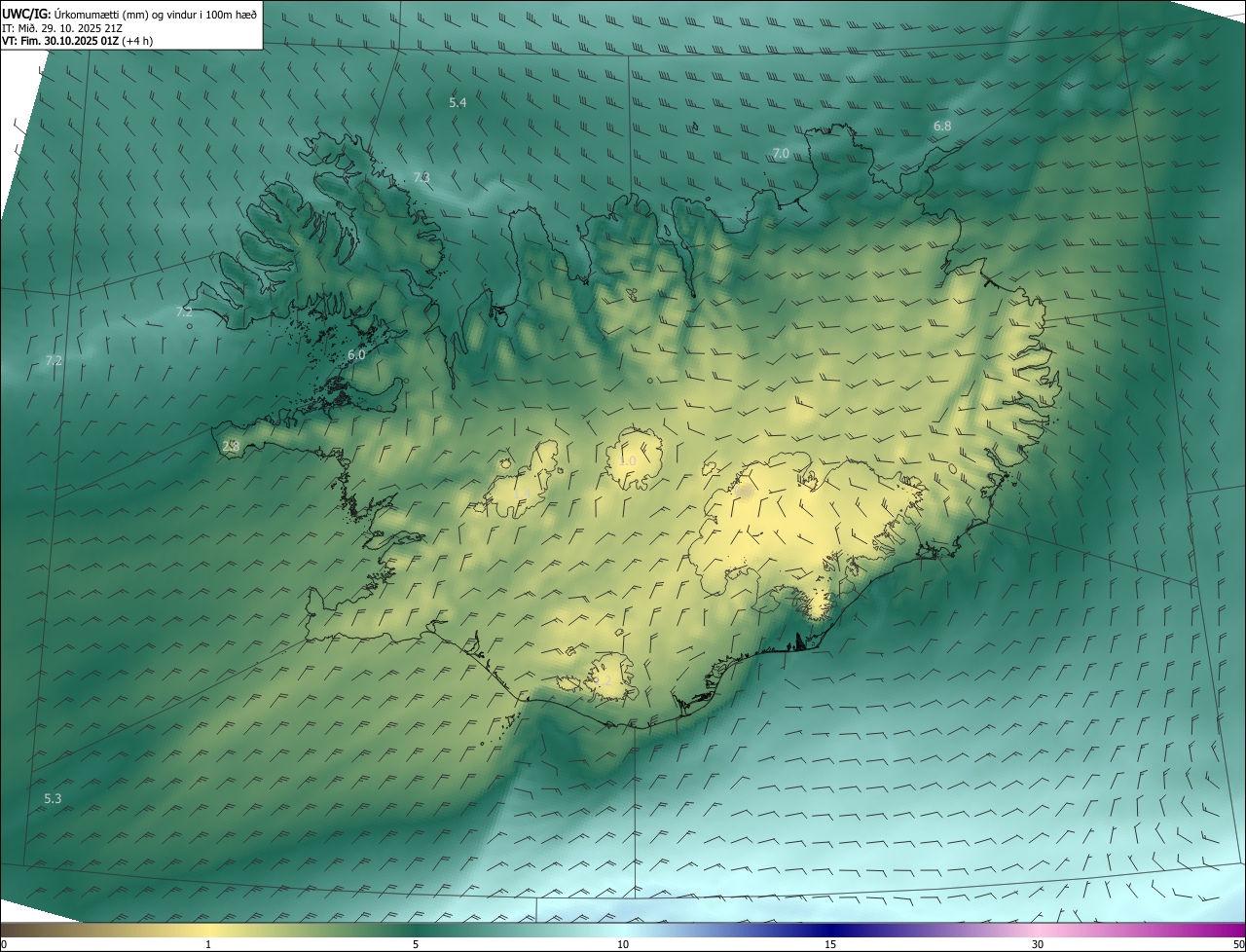This screenshot has width=1246, height=952.
Task: Click the '1' tick on the color scale
Action: click(208, 944)
